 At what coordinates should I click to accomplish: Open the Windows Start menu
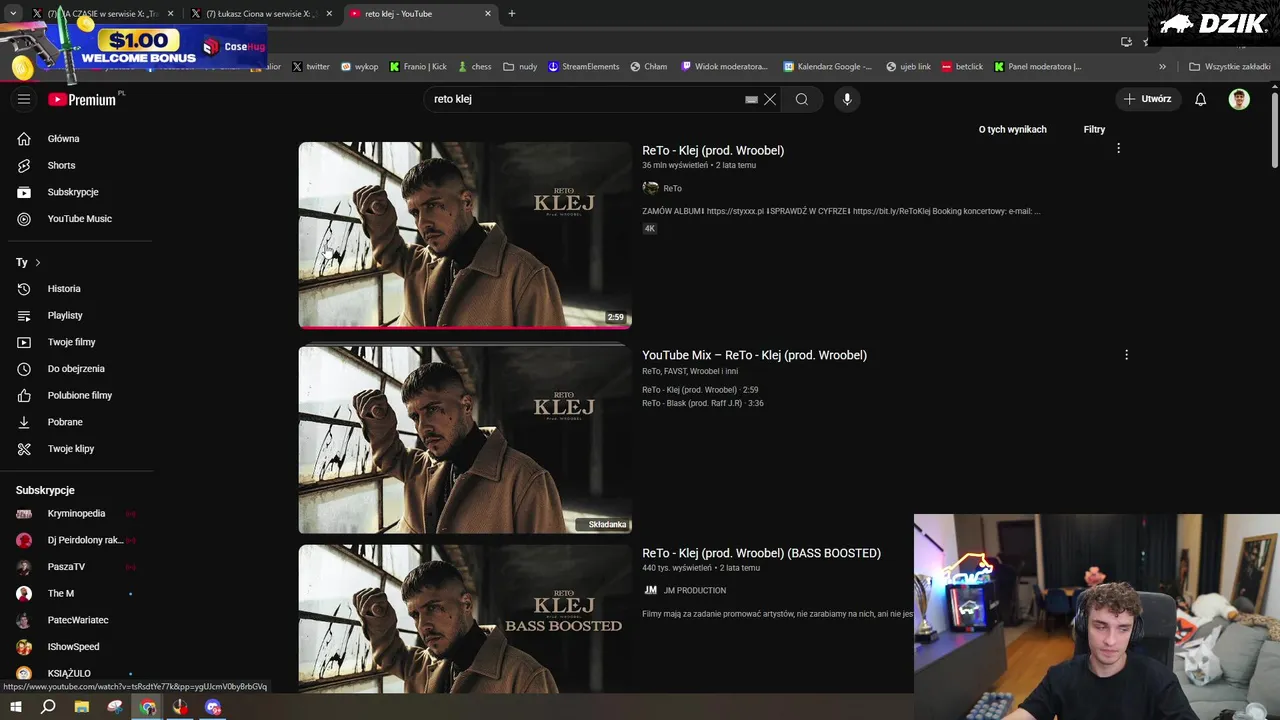15,707
